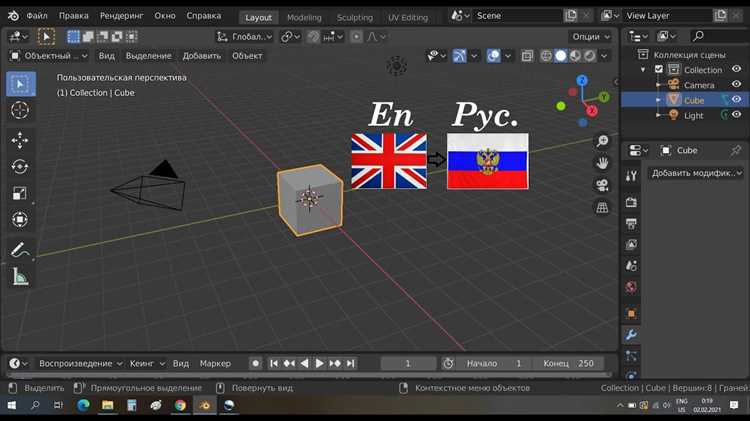Screen dimensions: 750x421
Task: Open the Render properties tab
Action: (x=631, y=202)
